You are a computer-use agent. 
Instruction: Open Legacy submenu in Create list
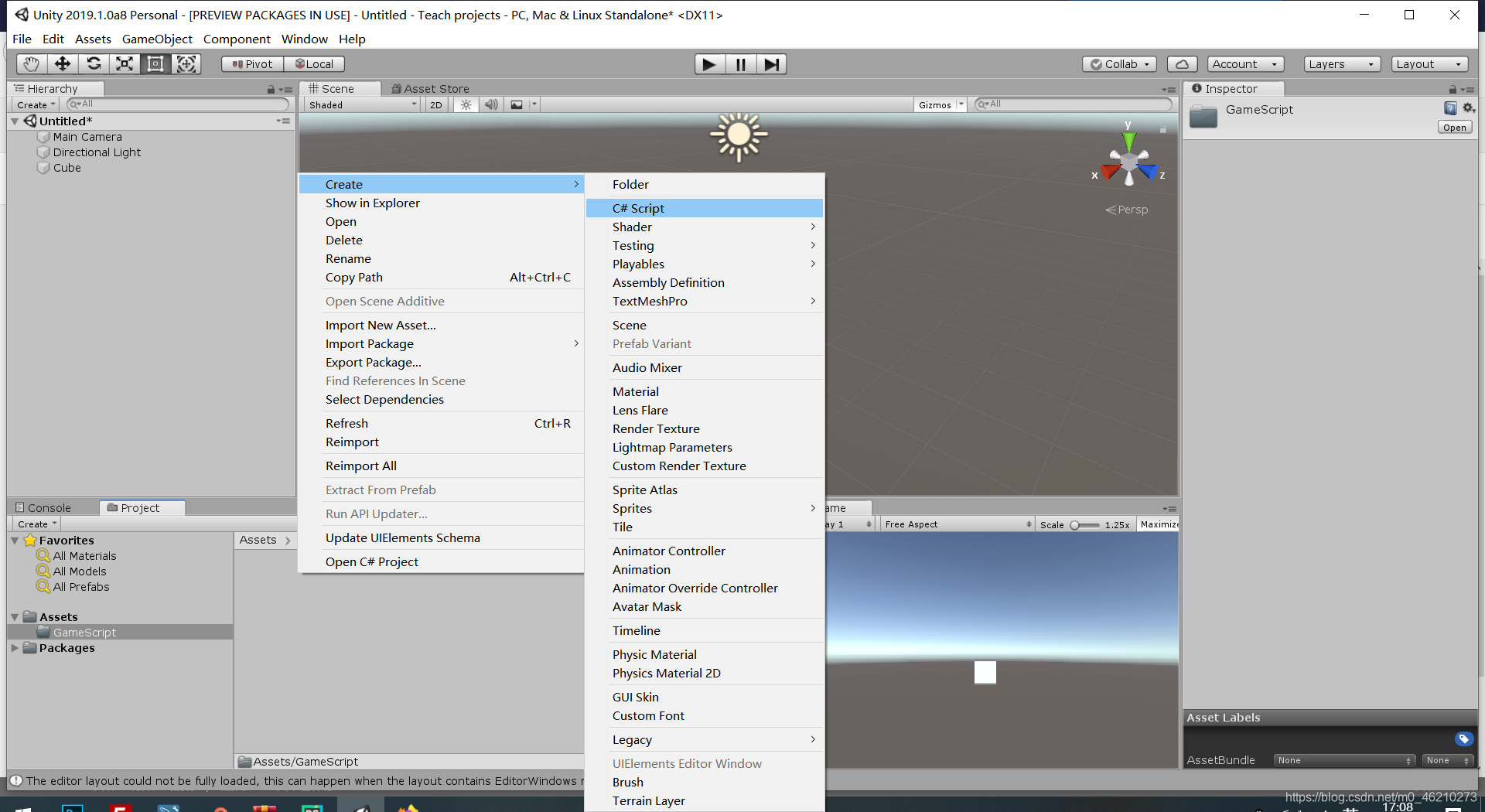705,739
